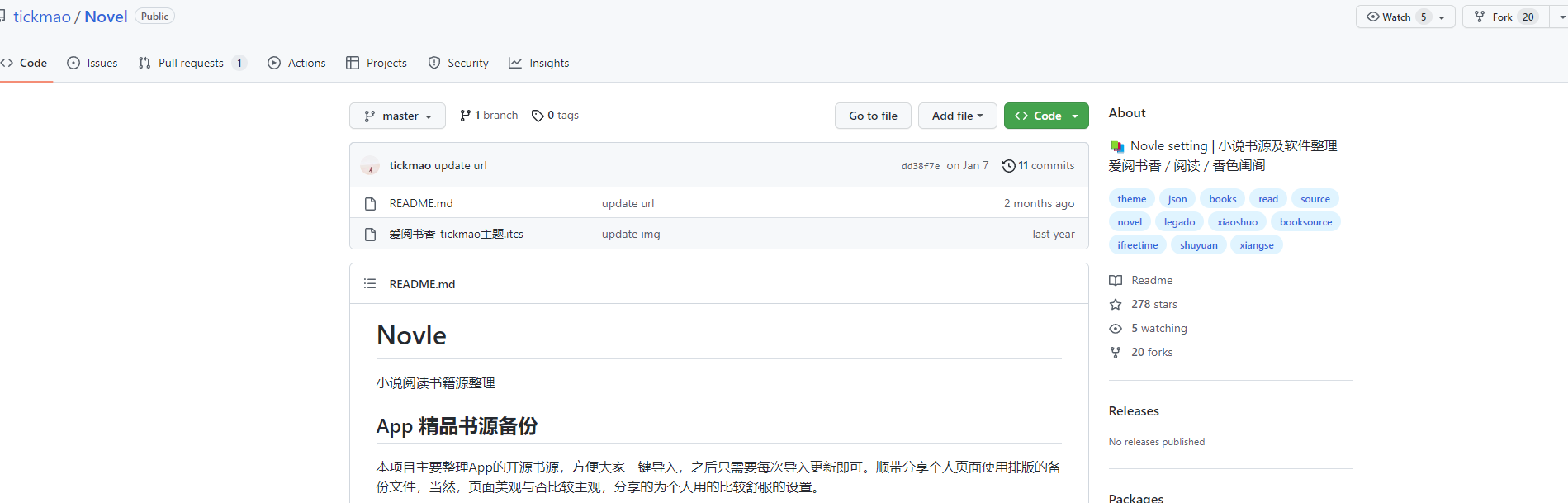Open the 20 forks link

pos(1151,353)
